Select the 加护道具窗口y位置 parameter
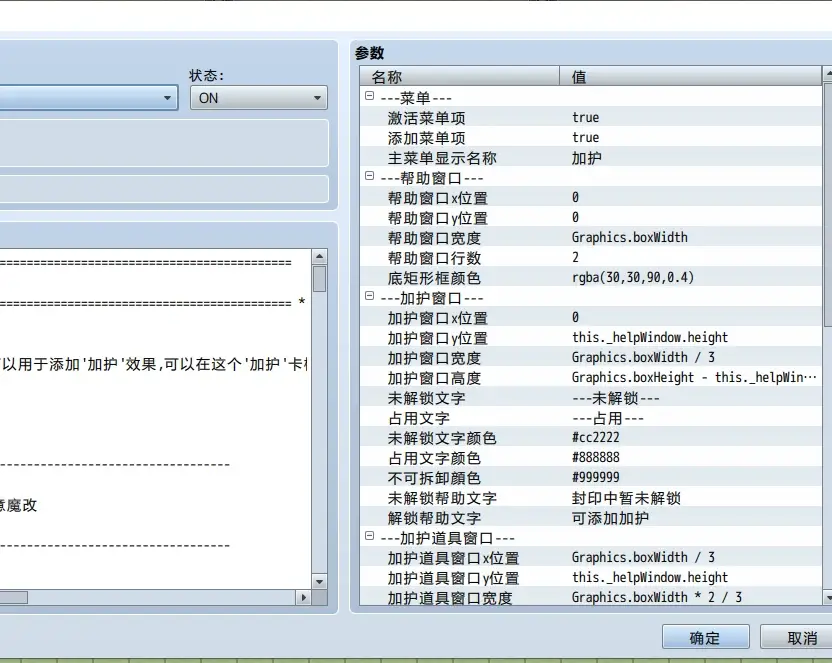The height and width of the screenshot is (663, 832). 591,578
